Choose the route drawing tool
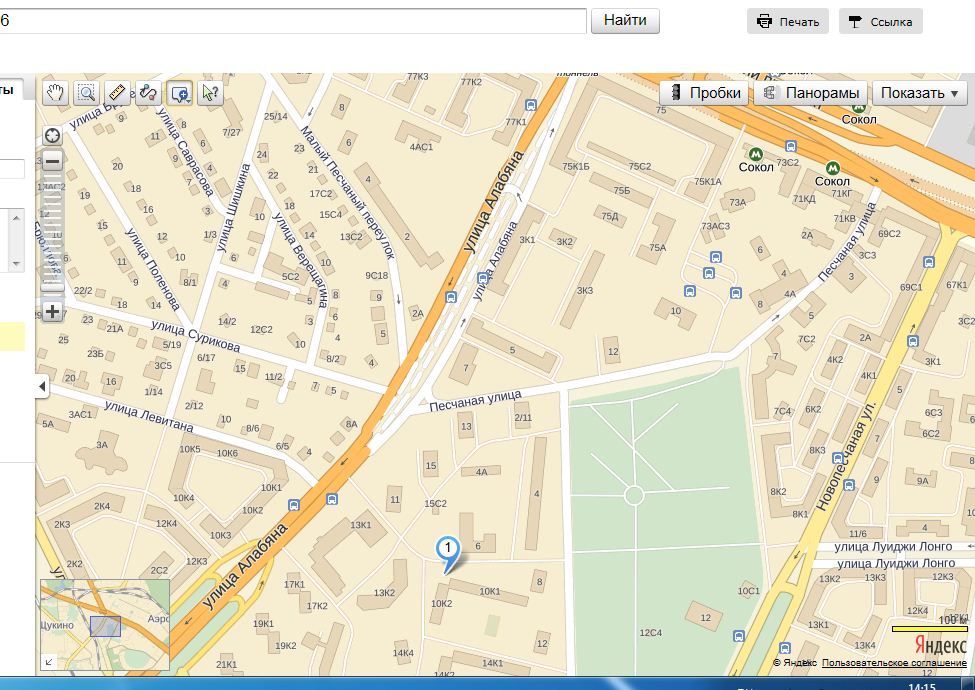 pos(149,93)
